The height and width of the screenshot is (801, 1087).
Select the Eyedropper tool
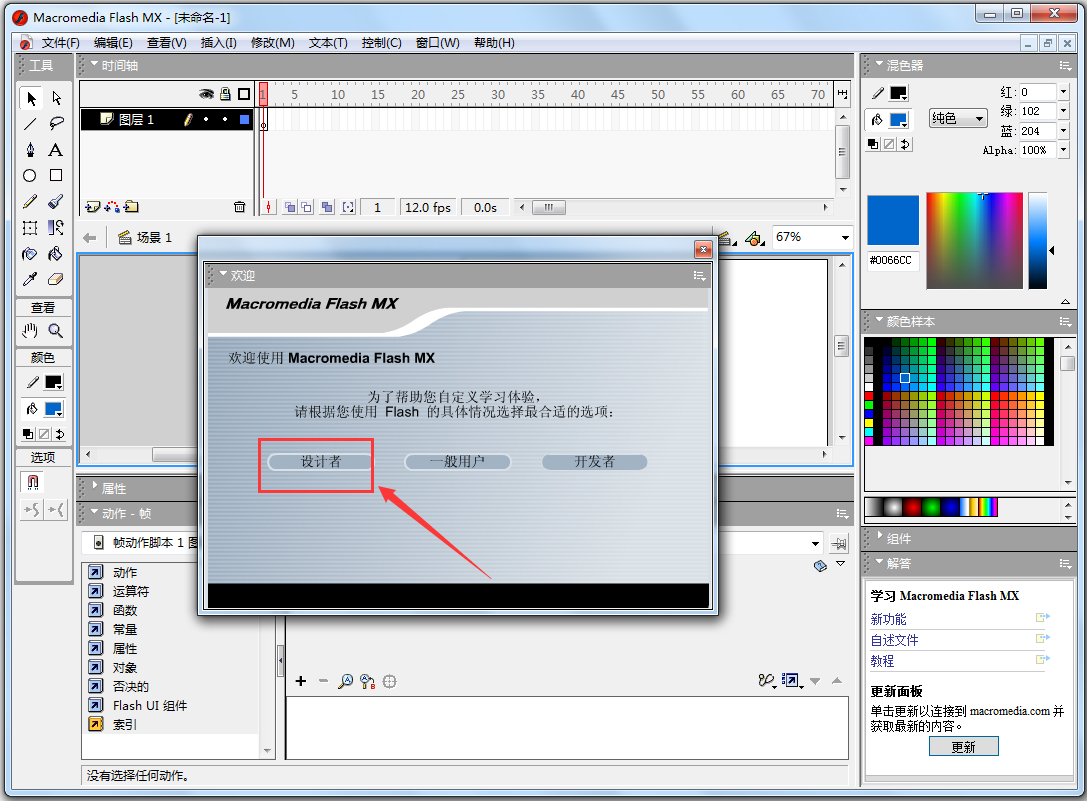(x=30, y=279)
